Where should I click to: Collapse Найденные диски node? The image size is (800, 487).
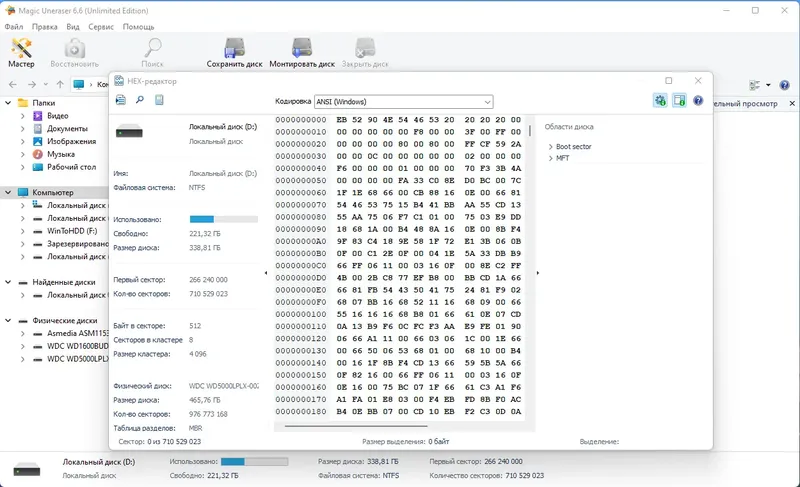(8, 282)
